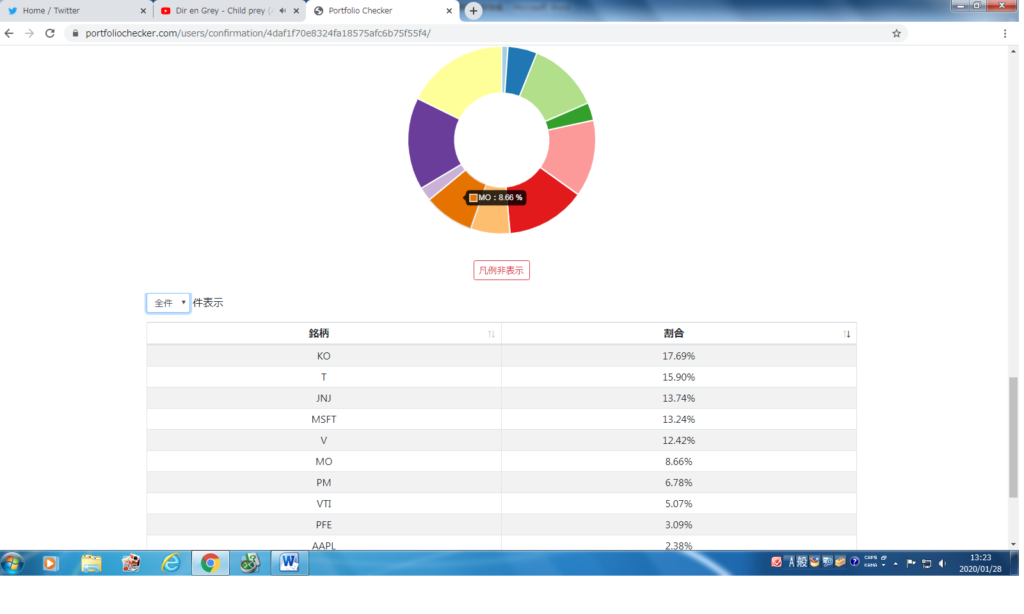Viewport: 1024px width, 614px height.
Task: Click the 15.90% value cell
Action: pos(679,377)
